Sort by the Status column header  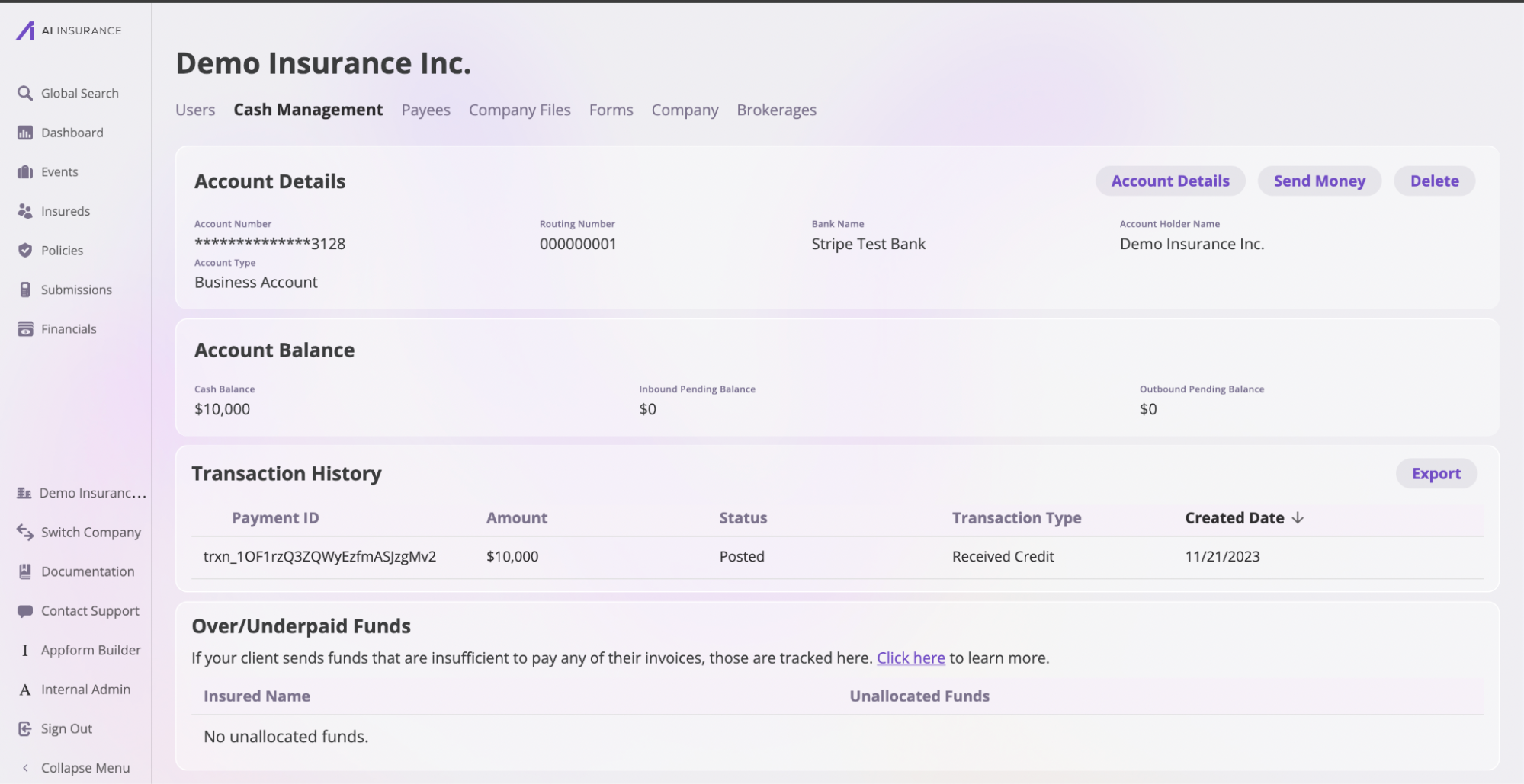pyautogui.click(x=743, y=518)
